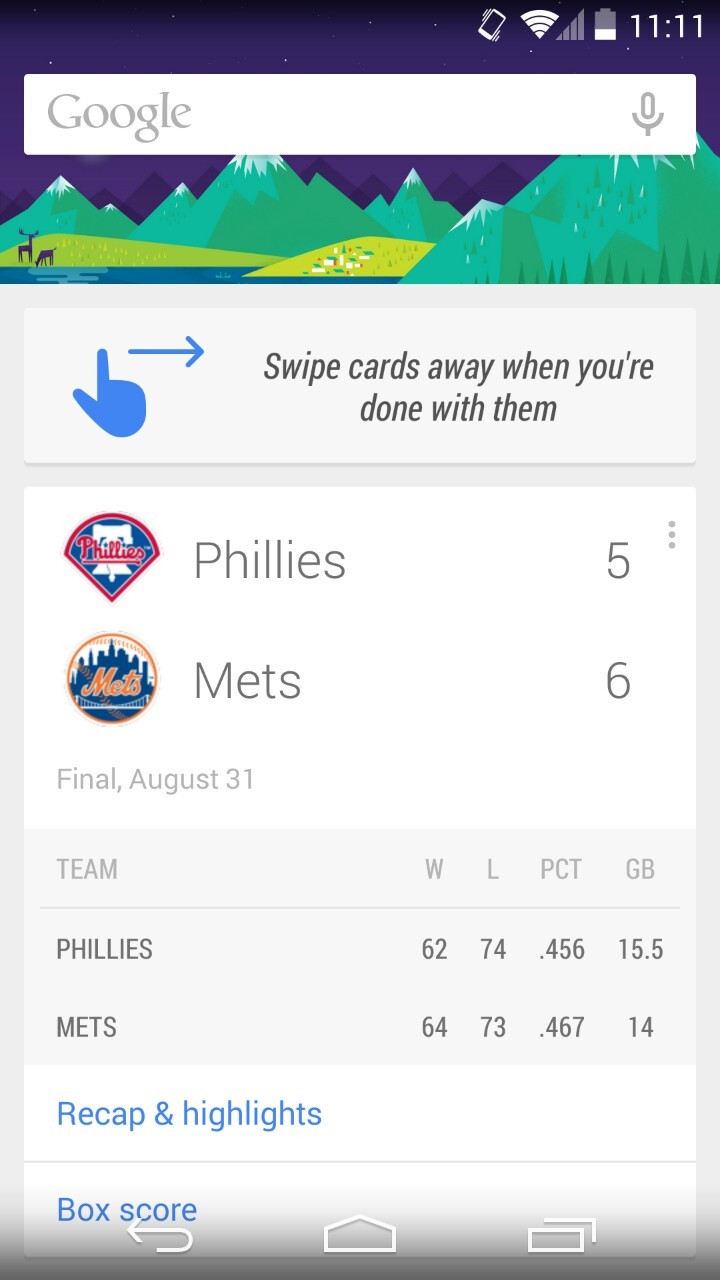Tap the battery status bar icon
This screenshot has width=720, height=1280.
[604, 24]
